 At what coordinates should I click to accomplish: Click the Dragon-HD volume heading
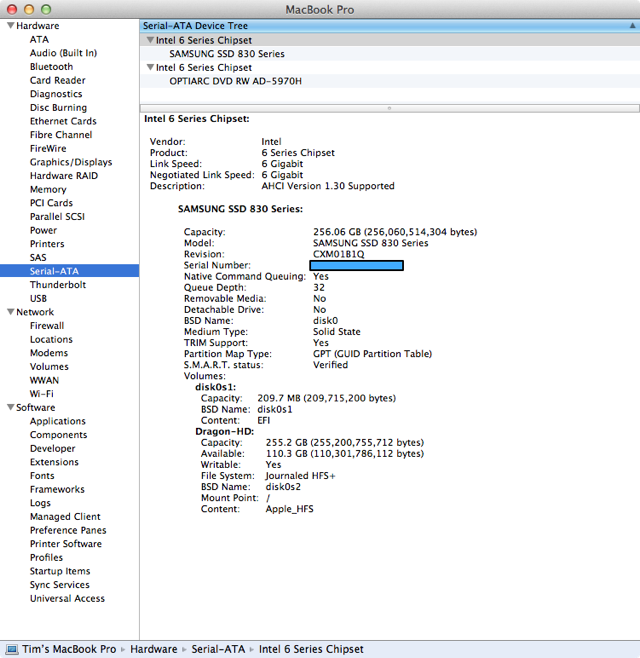[x=225, y=431]
